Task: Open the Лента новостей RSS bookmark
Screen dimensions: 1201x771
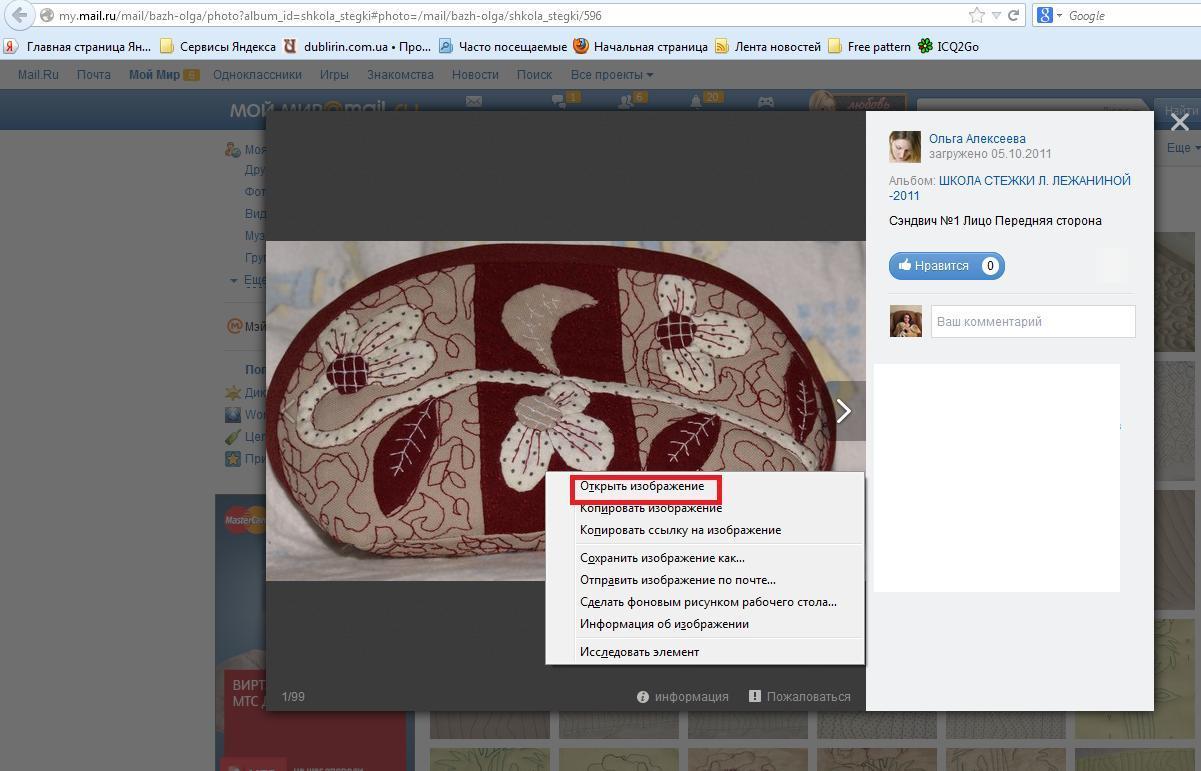Action: [768, 46]
